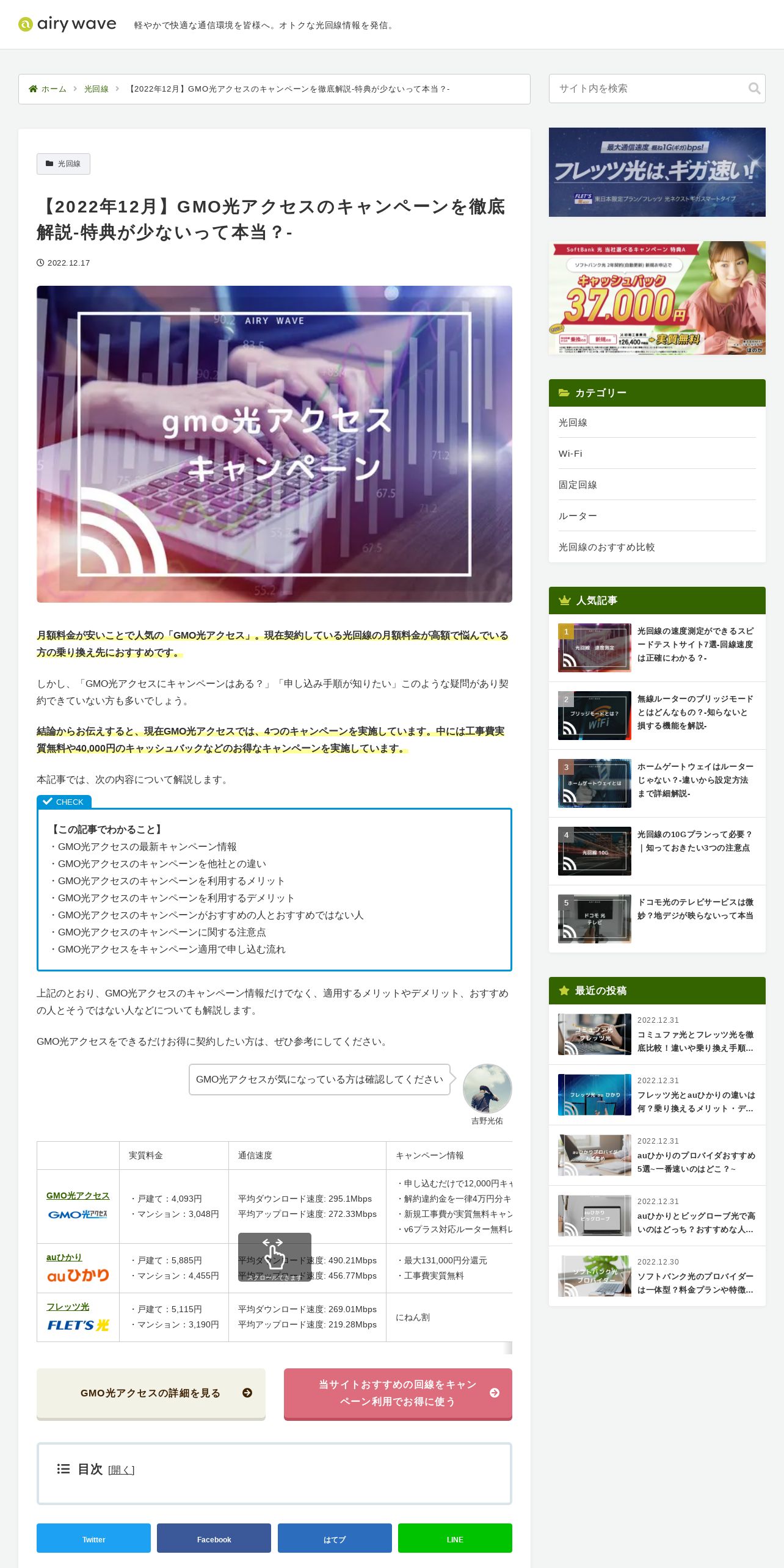Click the search magnifier icon
784x1568 pixels.
coord(754,89)
